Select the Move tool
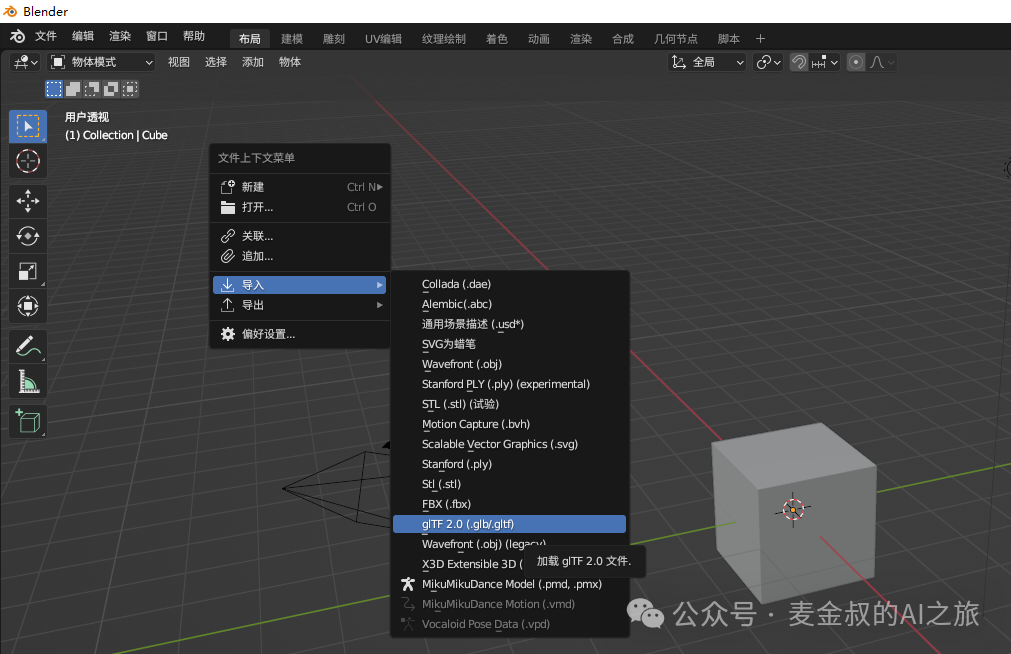 click(x=28, y=201)
